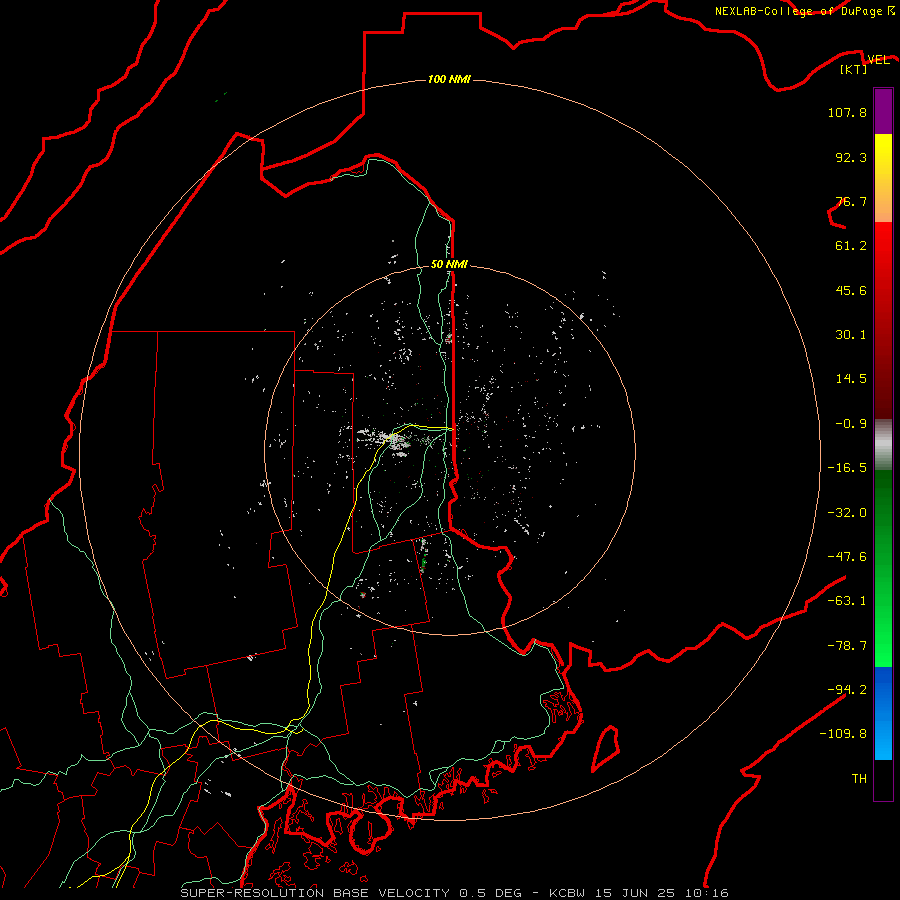
Task: Pick the purple segment of velocity color bar
Action: pos(883,111)
